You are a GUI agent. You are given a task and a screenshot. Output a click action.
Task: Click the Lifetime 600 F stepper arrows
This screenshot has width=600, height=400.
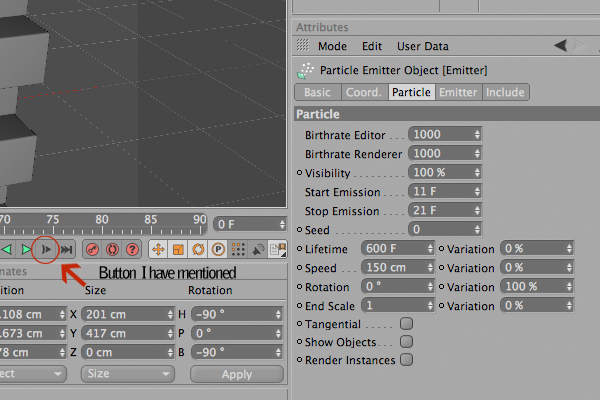tap(430, 249)
